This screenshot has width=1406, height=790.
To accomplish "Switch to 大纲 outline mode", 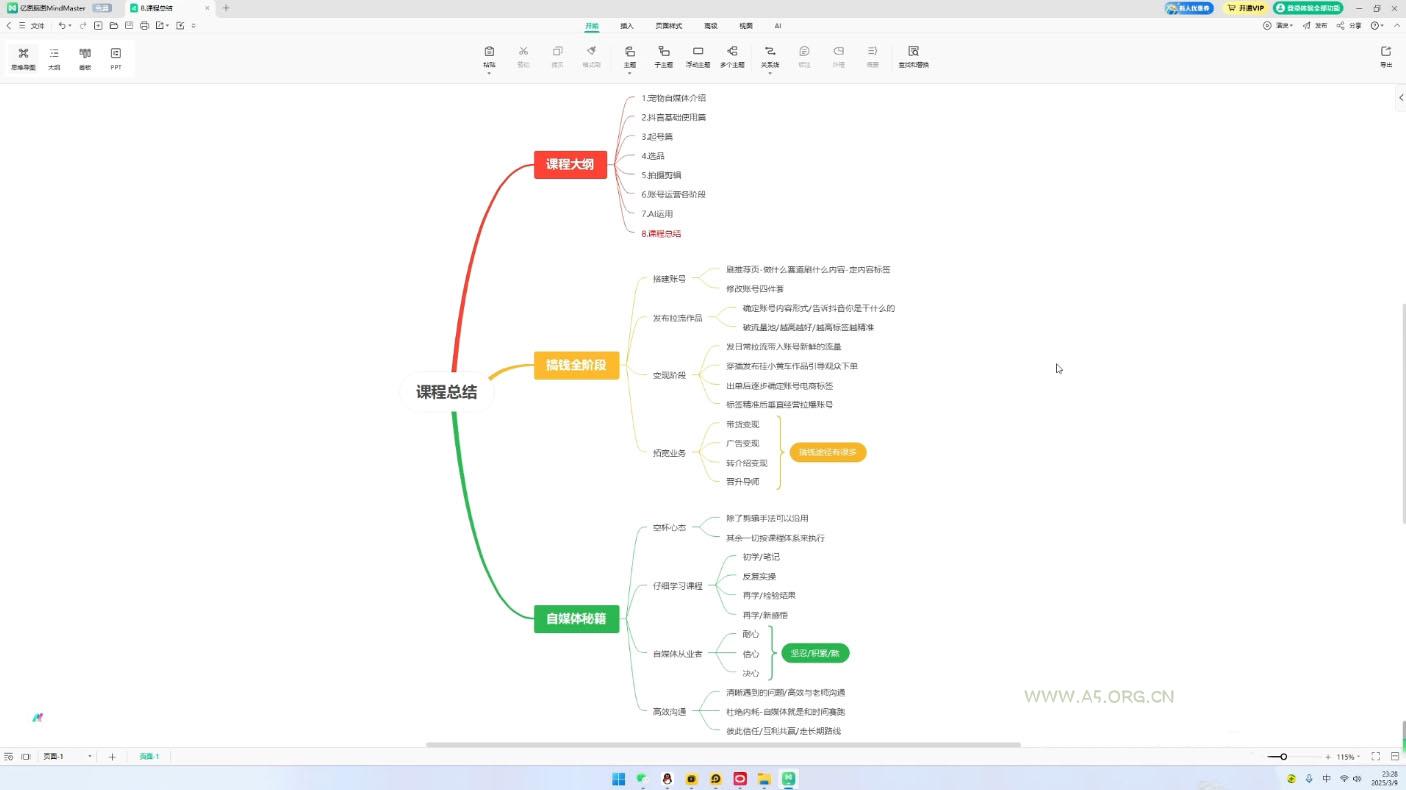I will click(x=53, y=55).
